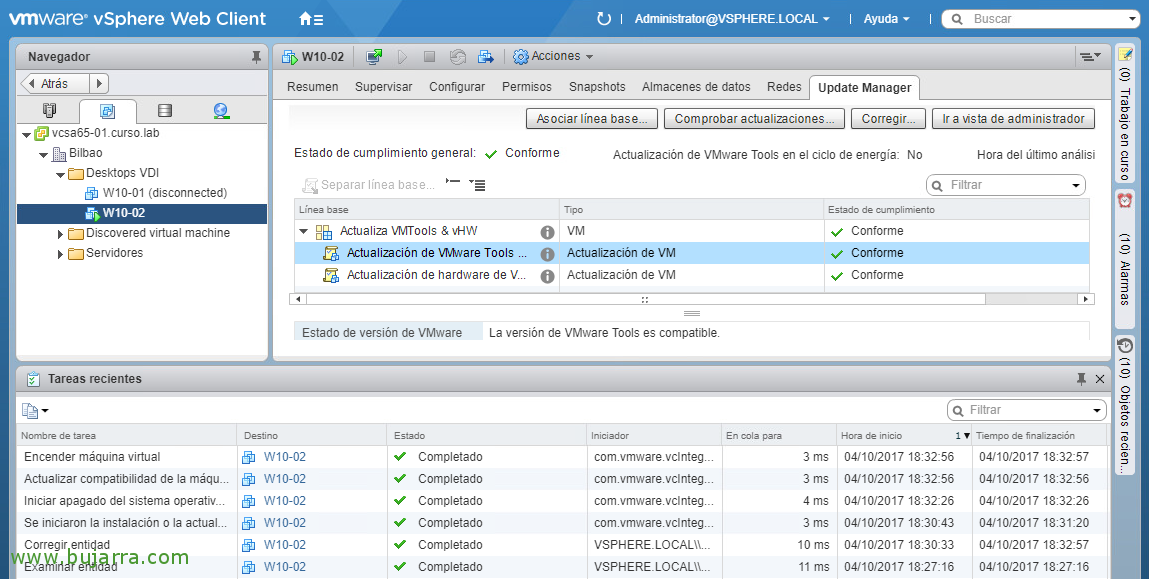Click Ir a vista de administrador
Viewport: 1149px width, 579px height.
coord(1013,119)
